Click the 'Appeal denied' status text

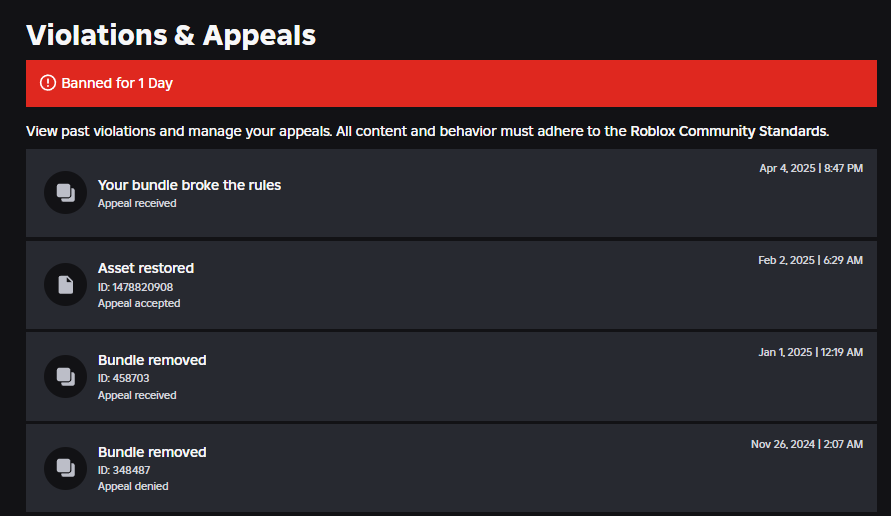pos(133,486)
